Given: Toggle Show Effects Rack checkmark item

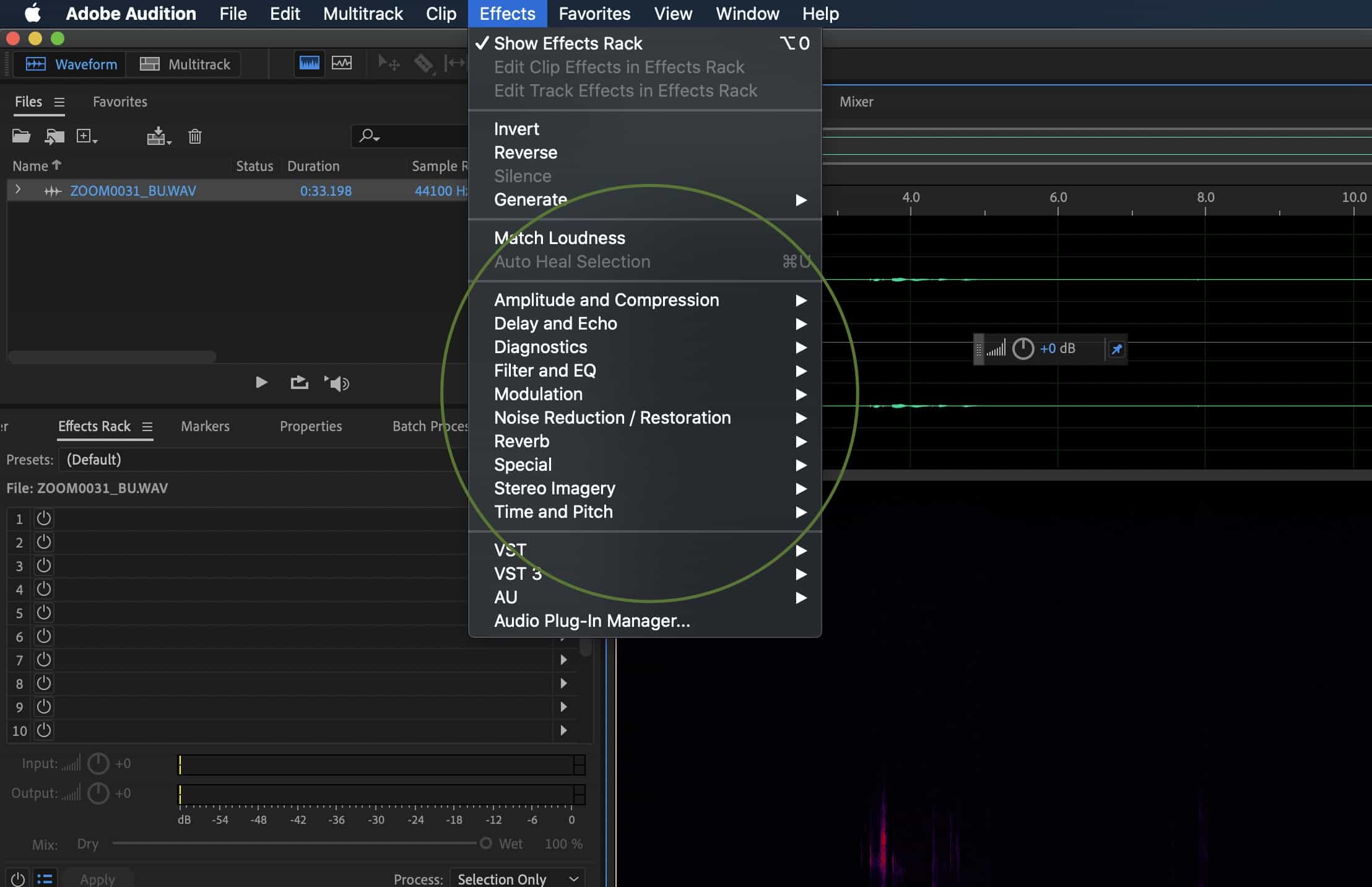Looking at the screenshot, I should point(645,43).
